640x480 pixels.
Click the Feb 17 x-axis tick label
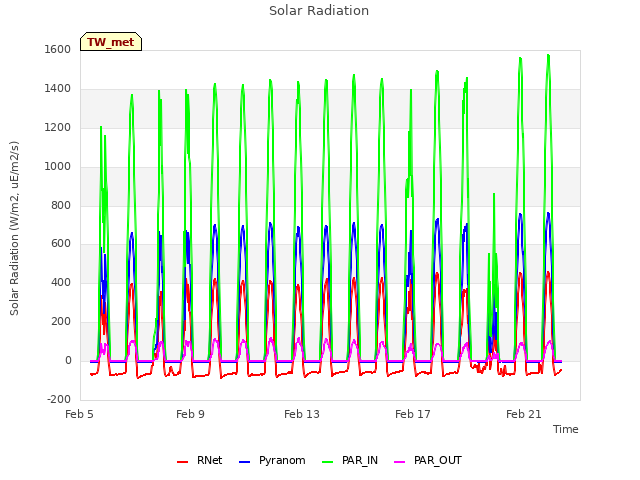tap(413, 414)
